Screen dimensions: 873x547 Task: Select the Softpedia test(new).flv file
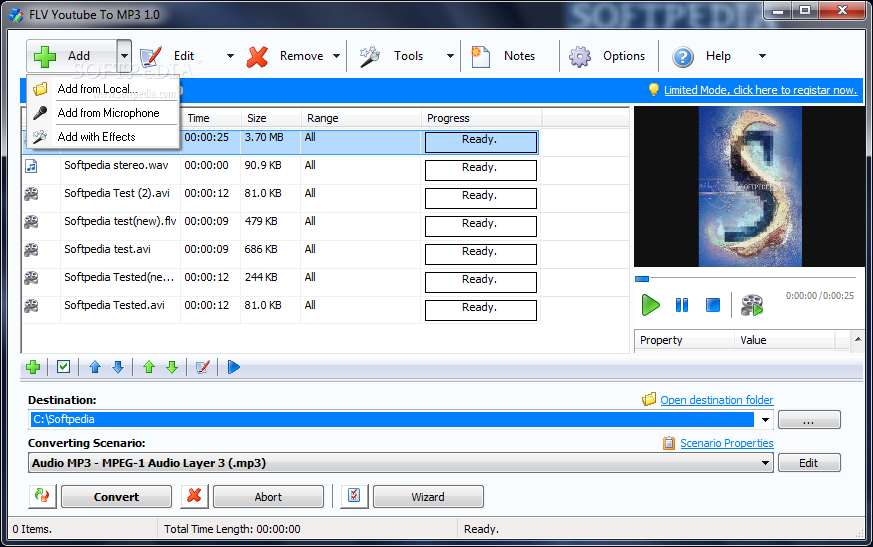(120, 221)
